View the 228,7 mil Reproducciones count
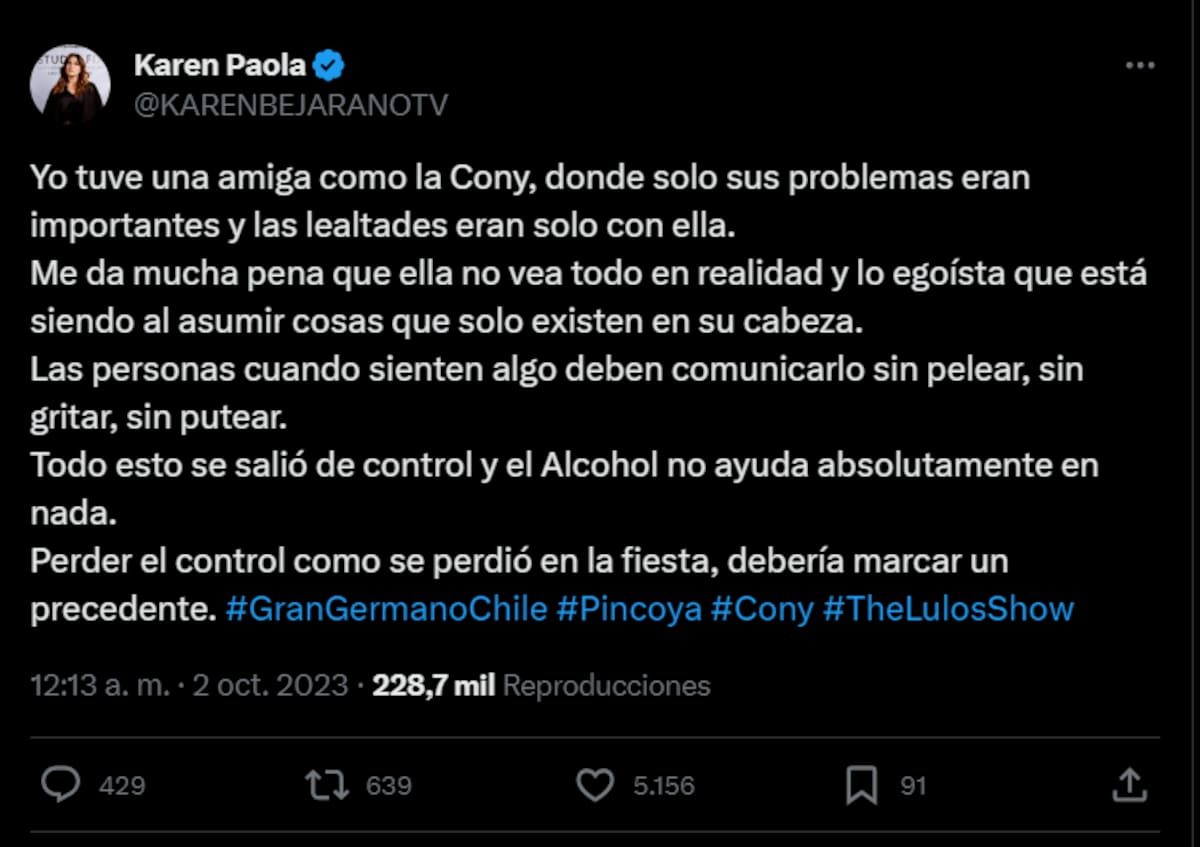The height and width of the screenshot is (847, 1200). 541,686
